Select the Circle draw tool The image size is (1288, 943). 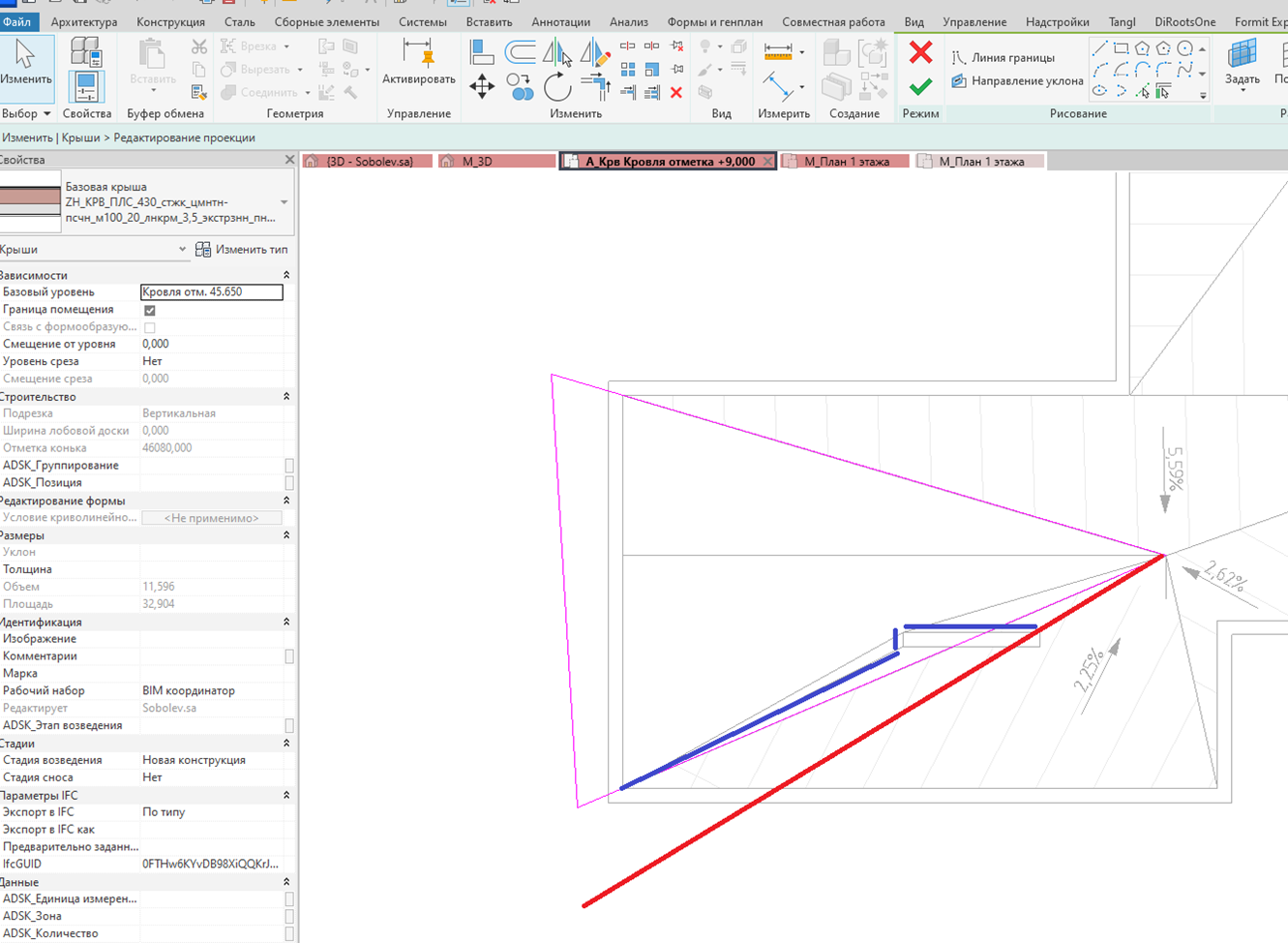[1184, 48]
